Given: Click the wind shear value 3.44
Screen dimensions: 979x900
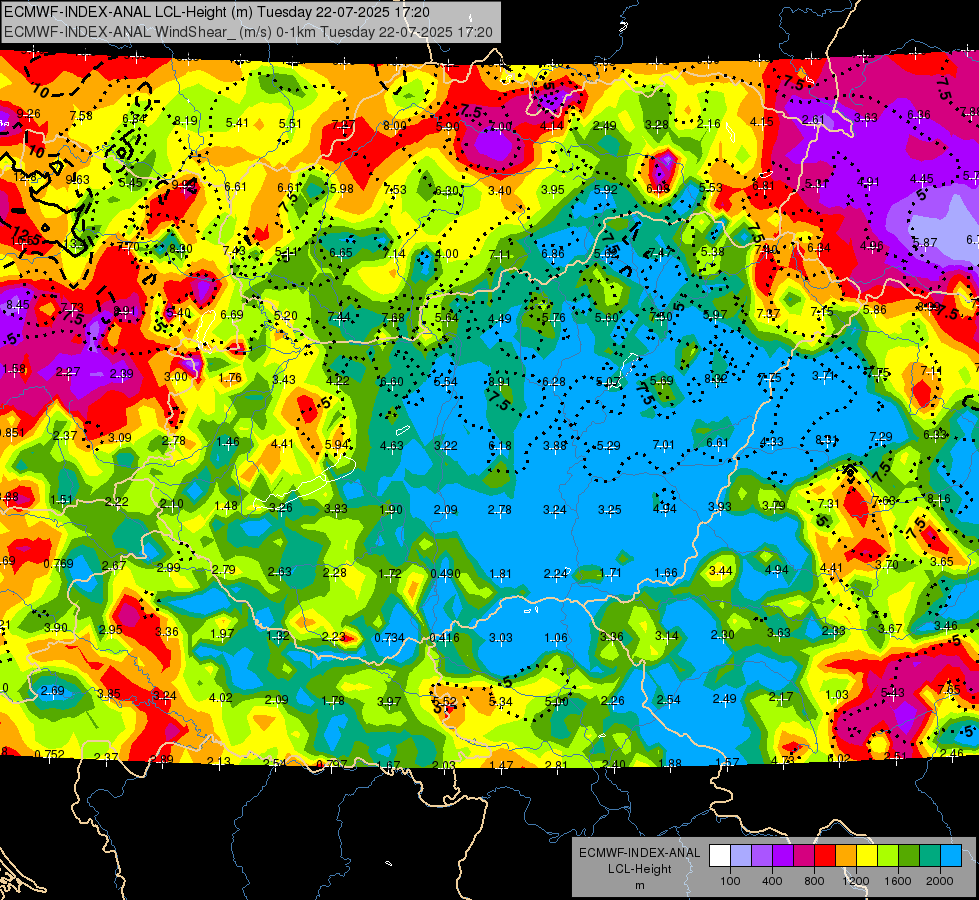Looking at the screenshot, I should (721, 571).
